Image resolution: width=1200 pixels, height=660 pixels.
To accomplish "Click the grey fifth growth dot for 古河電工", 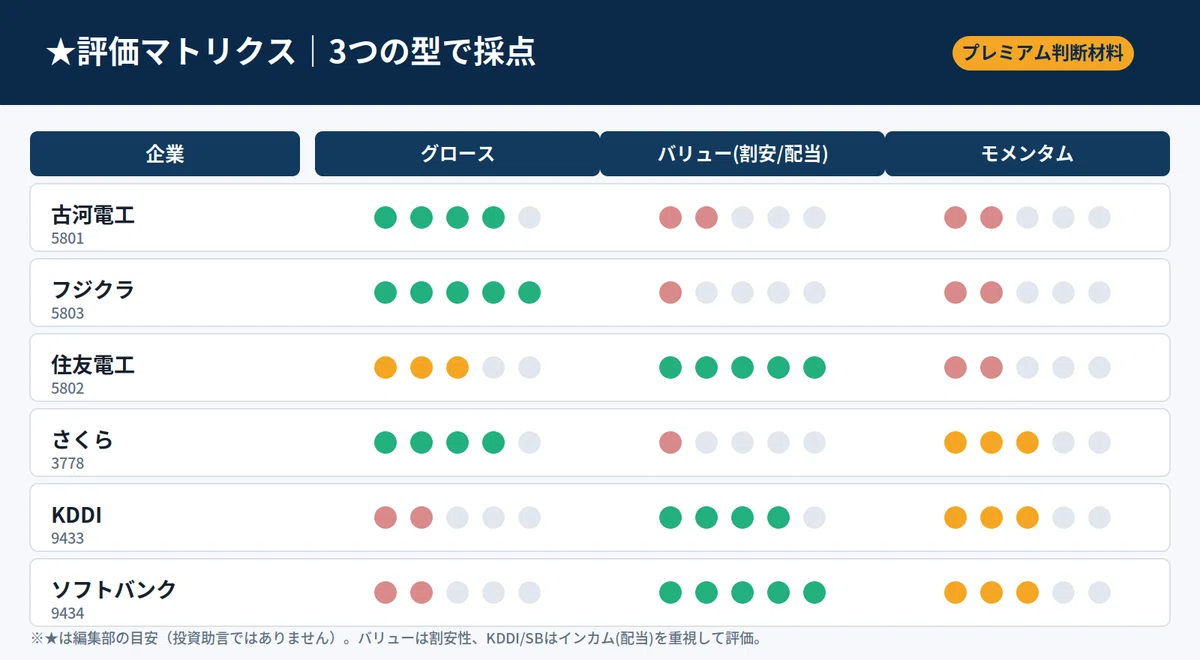I will pyautogui.click(x=529, y=218).
